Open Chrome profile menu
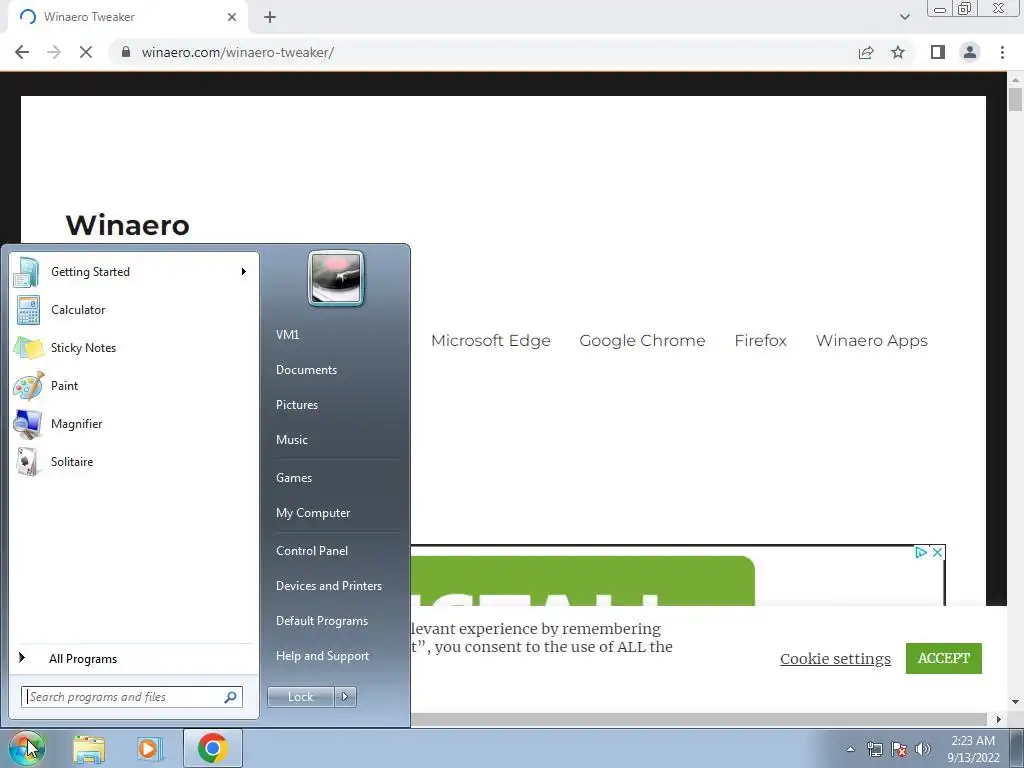 click(x=970, y=52)
